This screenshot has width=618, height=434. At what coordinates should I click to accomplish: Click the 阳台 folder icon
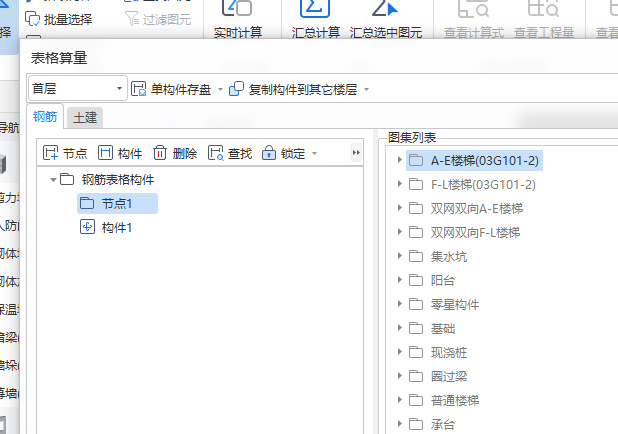click(416, 280)
